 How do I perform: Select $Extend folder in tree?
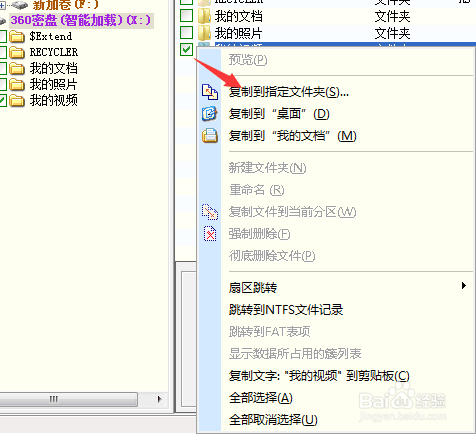point(51,36)
